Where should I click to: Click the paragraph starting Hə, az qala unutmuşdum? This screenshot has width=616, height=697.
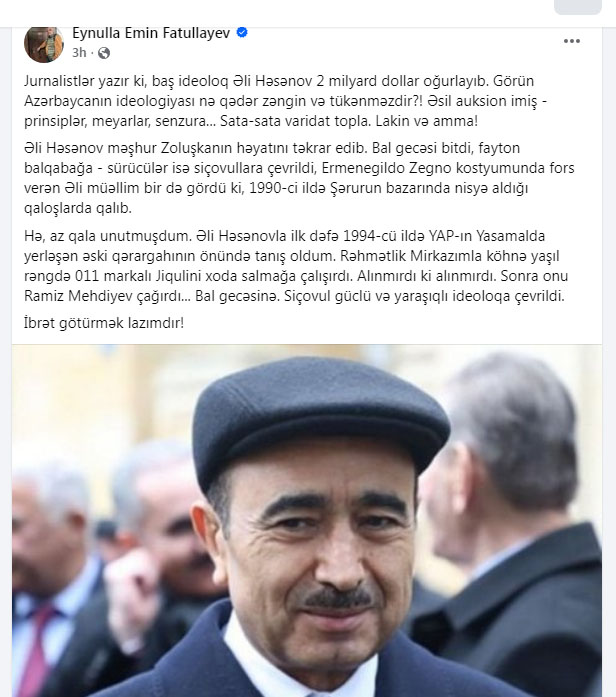pyautogui.click(x=296, y=266)
